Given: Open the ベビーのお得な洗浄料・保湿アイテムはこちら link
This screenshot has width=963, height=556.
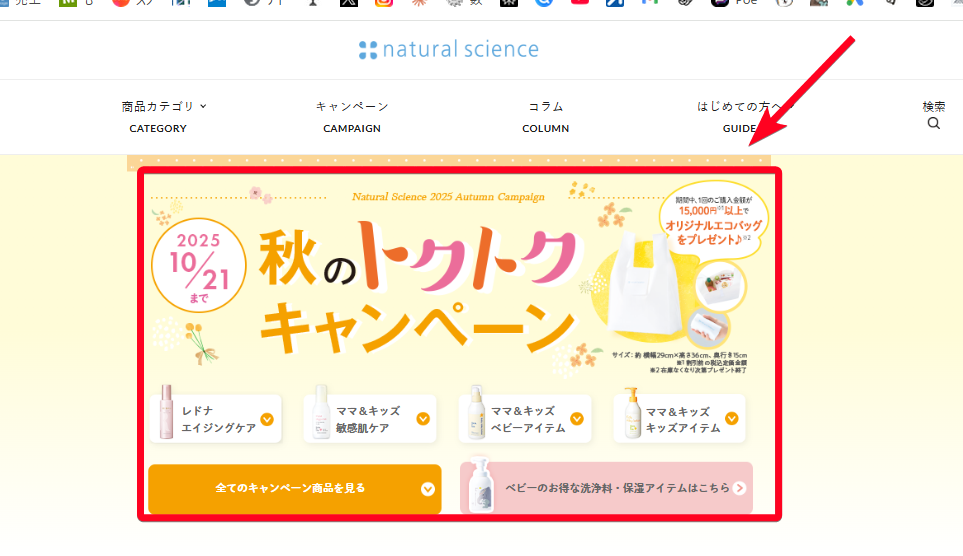Looking at the screenshot, I should click(x=617, y=488).
